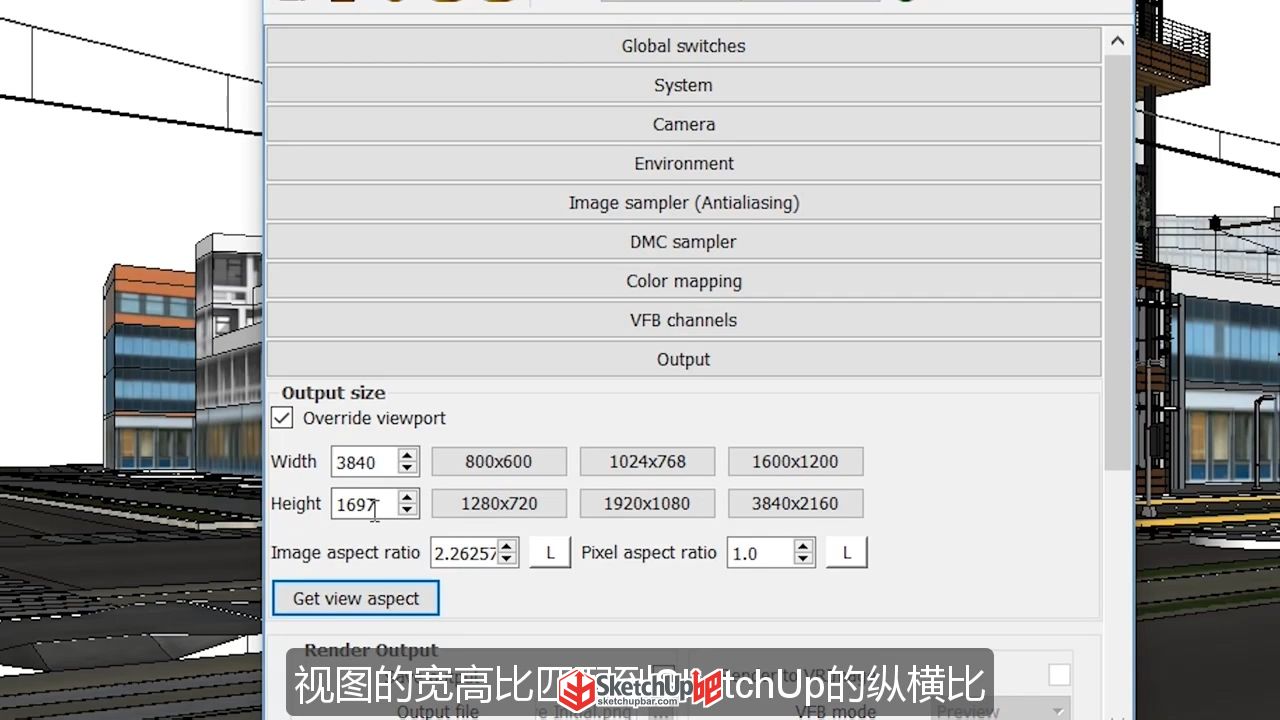Expand the DMC sampler rollout
This screenshot has width=1280, height=720.
(x=683, y=242)
